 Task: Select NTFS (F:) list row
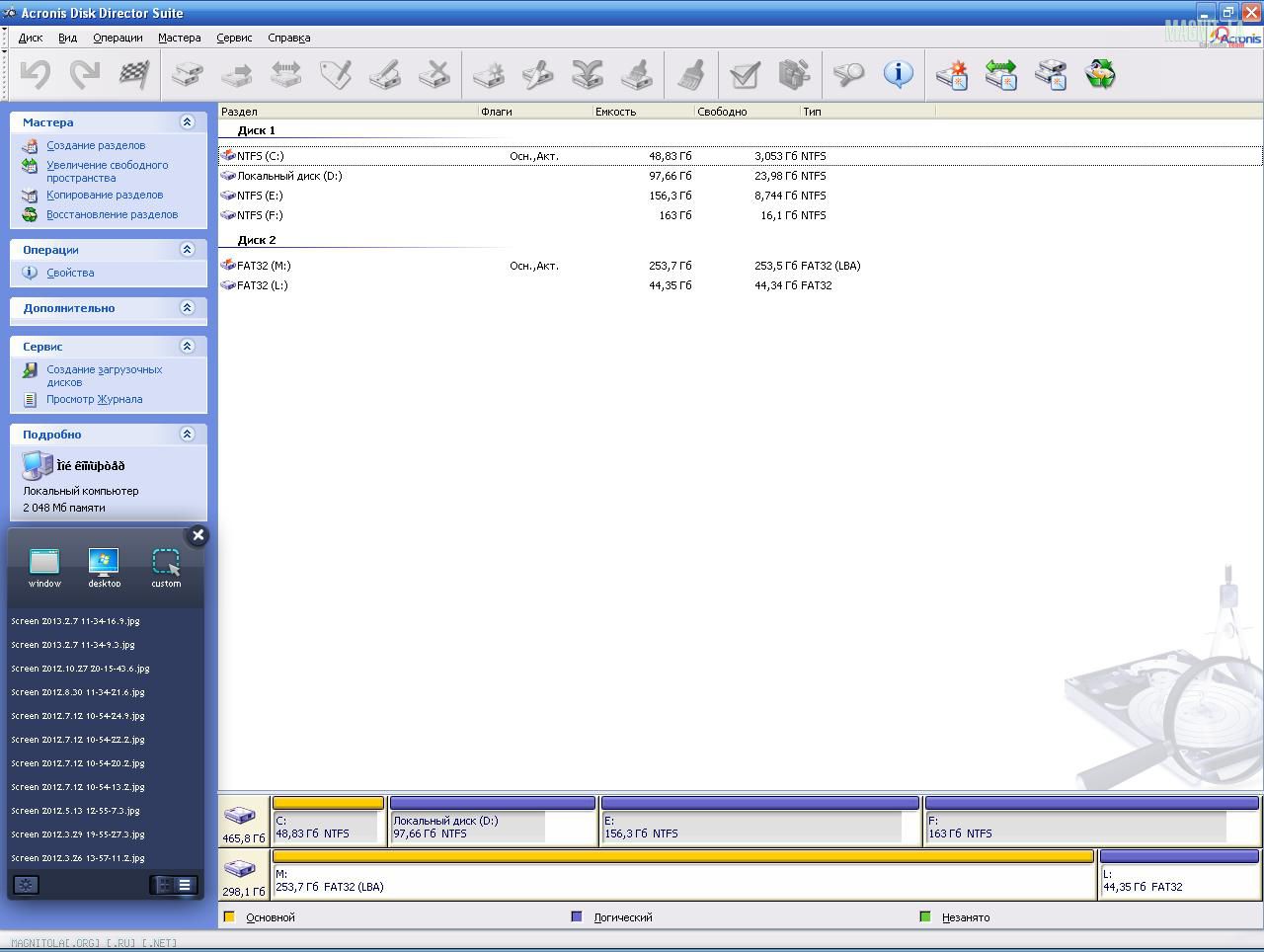point(741,215)
